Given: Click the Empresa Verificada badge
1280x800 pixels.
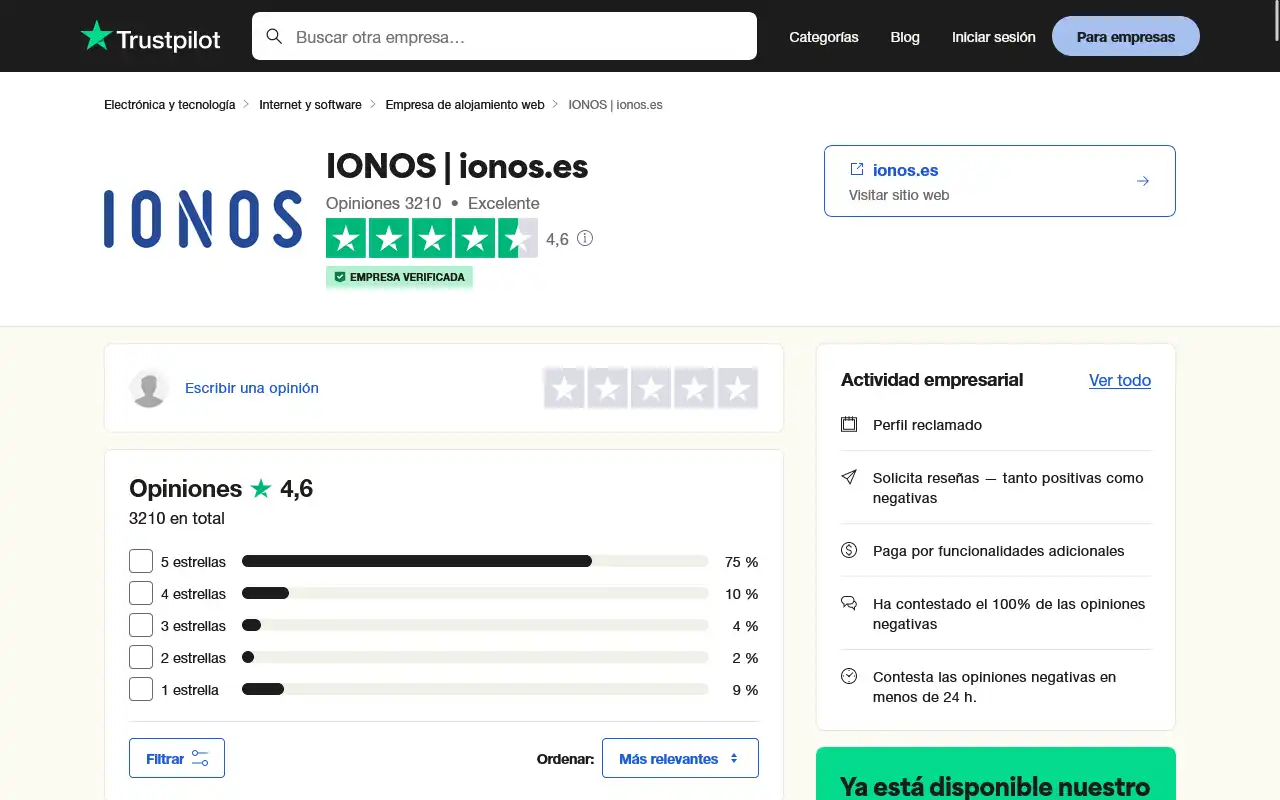Looking at the screenshot, I should [399, 277].
